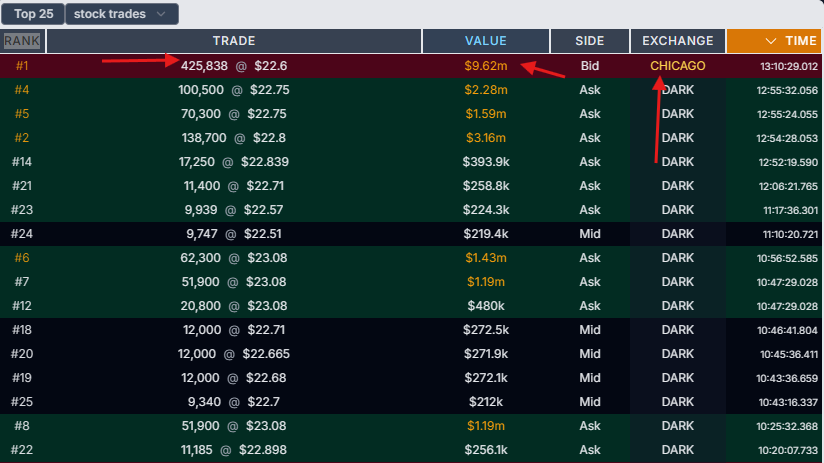Click the $1.59m value

(x=486, y=114)
